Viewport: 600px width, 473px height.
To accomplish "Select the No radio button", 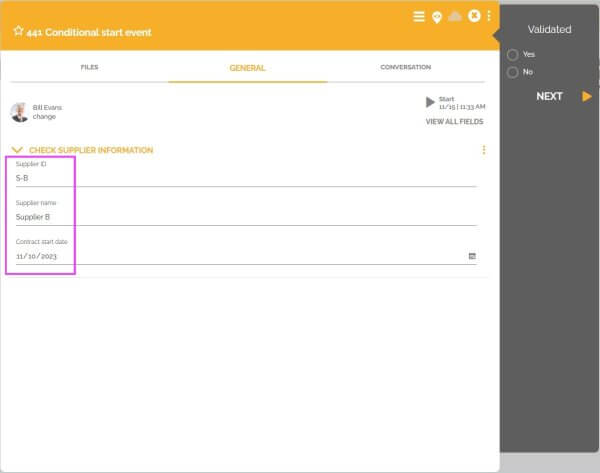I will click(513, 72).
